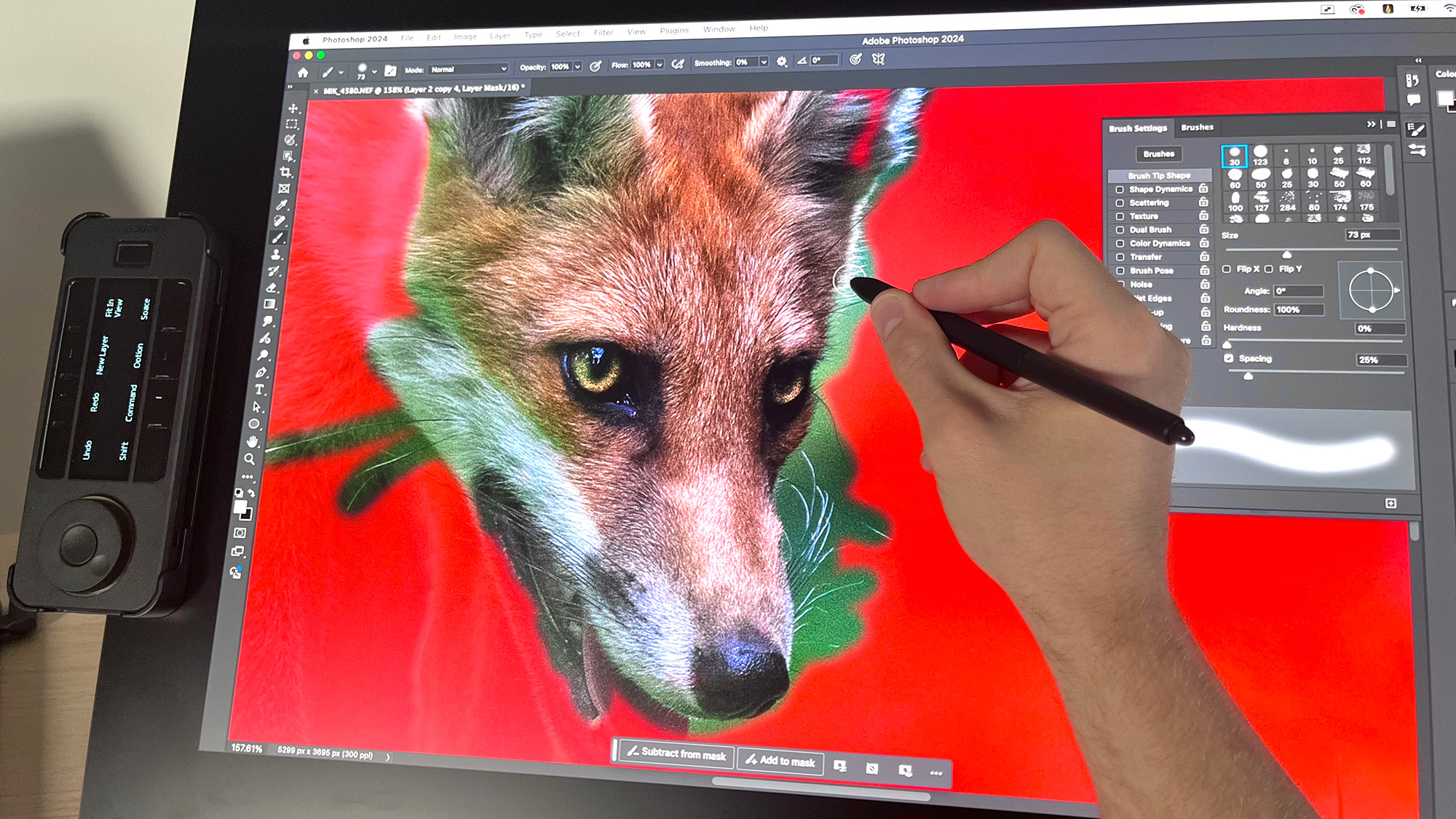Open the Filter menu
The image size is (1456, 819).
(x=604, y=33)
